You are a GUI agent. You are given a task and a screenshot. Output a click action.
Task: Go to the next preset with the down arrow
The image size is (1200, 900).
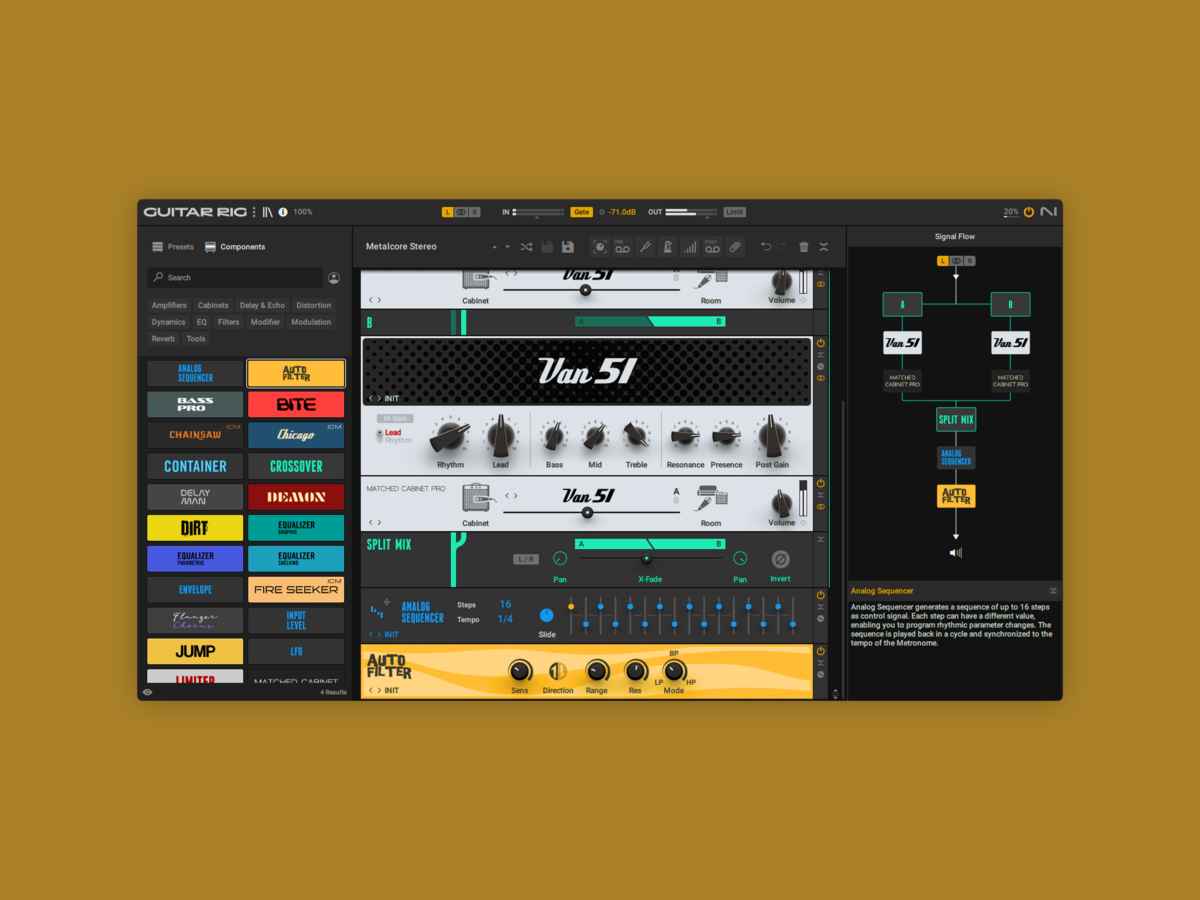[507, 247]
